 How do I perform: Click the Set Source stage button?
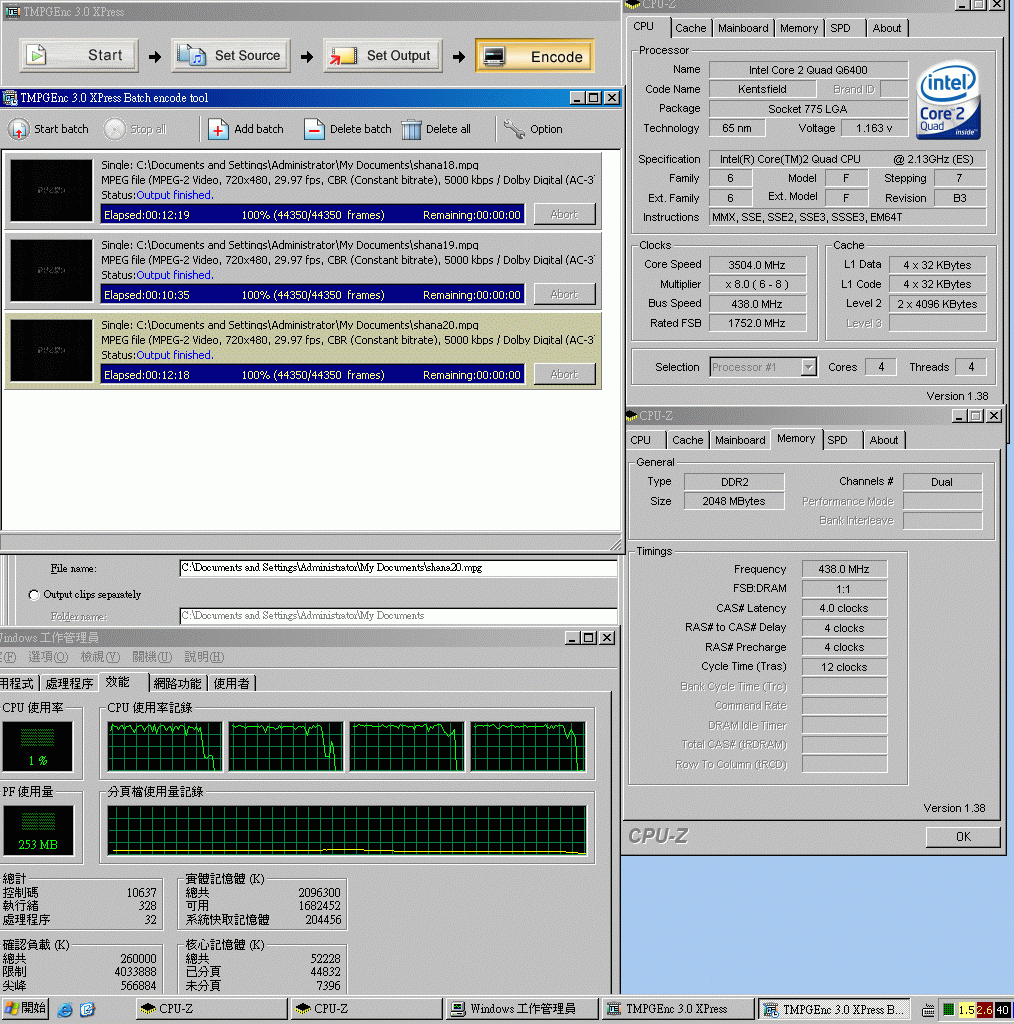click(231, 56)
